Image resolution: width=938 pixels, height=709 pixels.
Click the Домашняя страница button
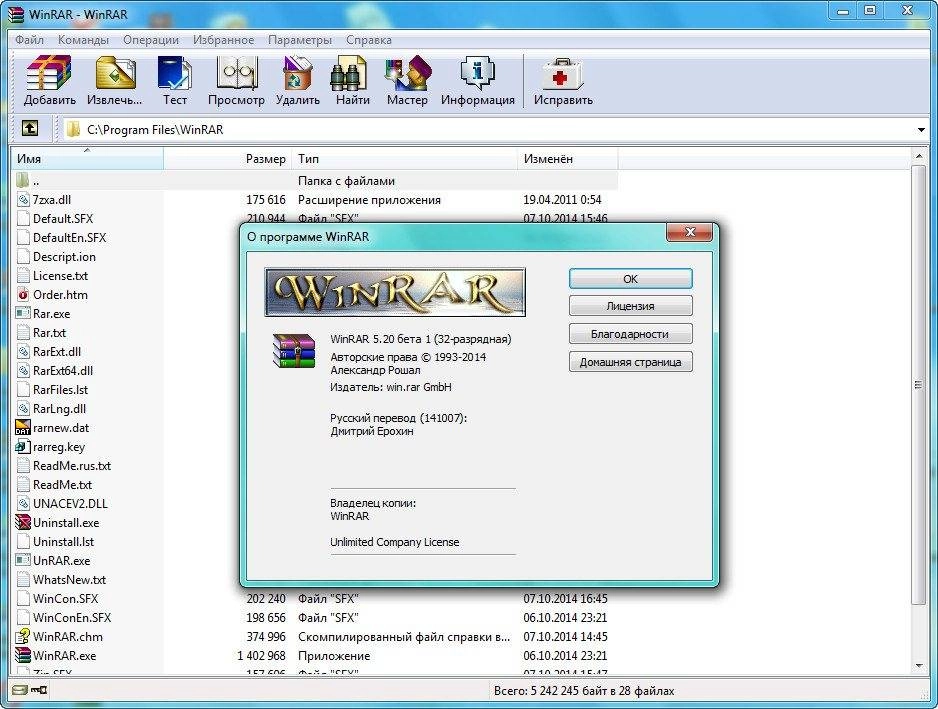[631, 362]
